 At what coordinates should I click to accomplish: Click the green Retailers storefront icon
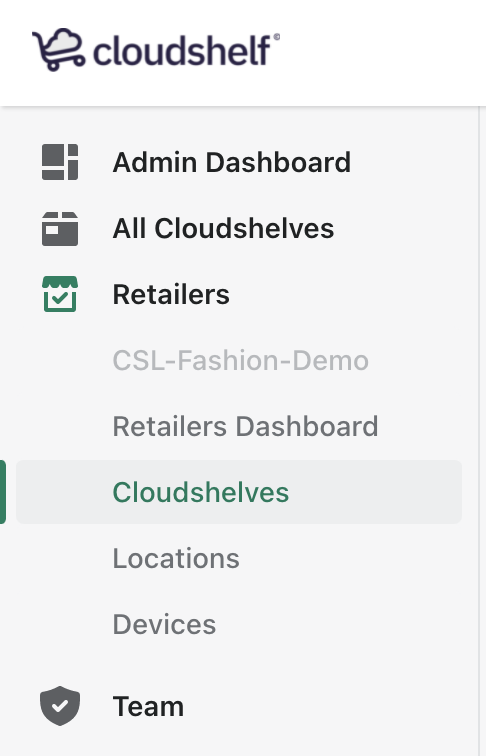[60, 294]
